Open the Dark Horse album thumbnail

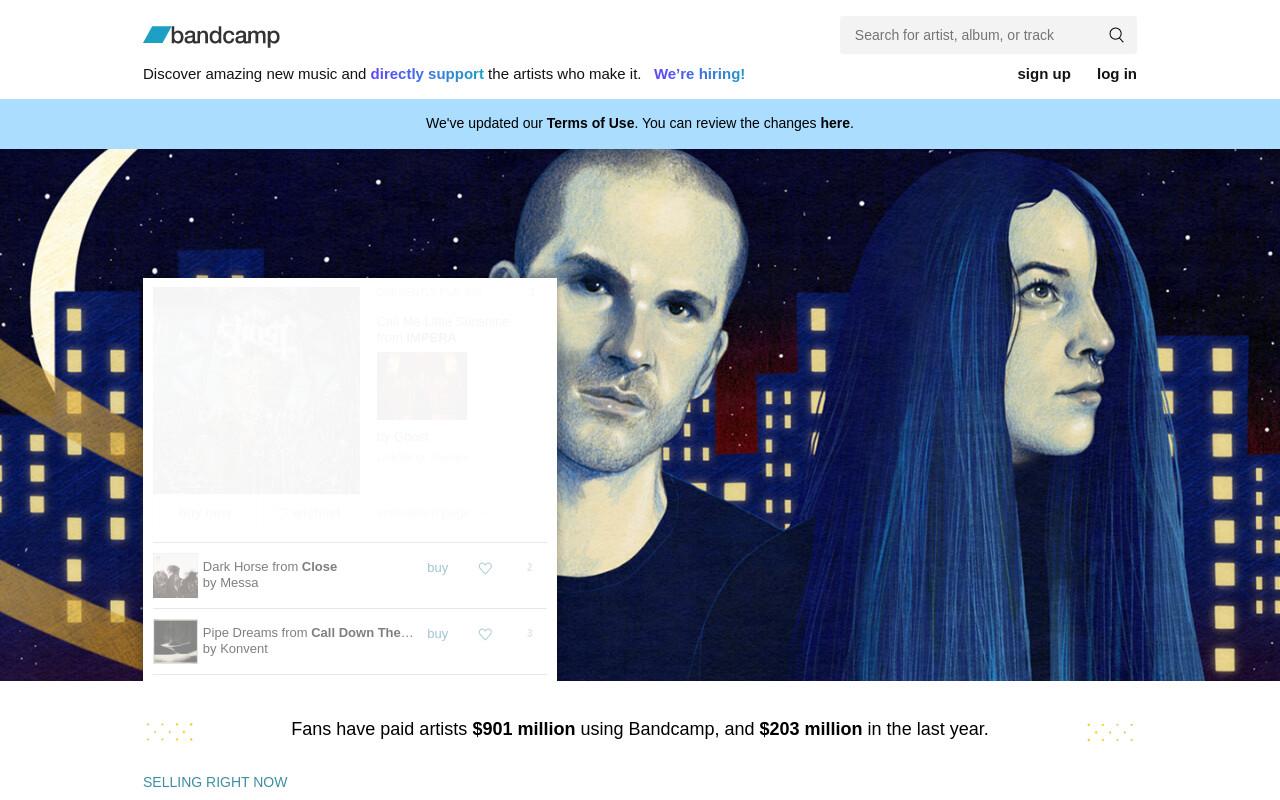175,575
